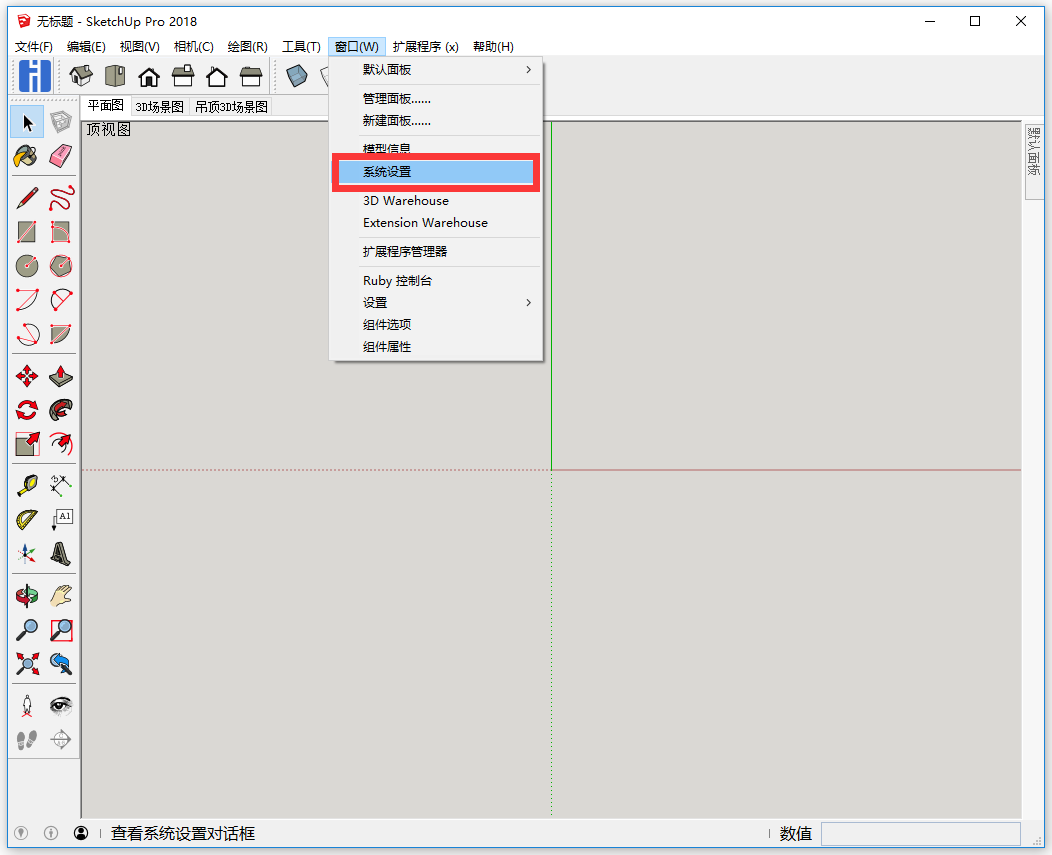
Task: Choose the 3D Text tool
Action: [61, 553]
